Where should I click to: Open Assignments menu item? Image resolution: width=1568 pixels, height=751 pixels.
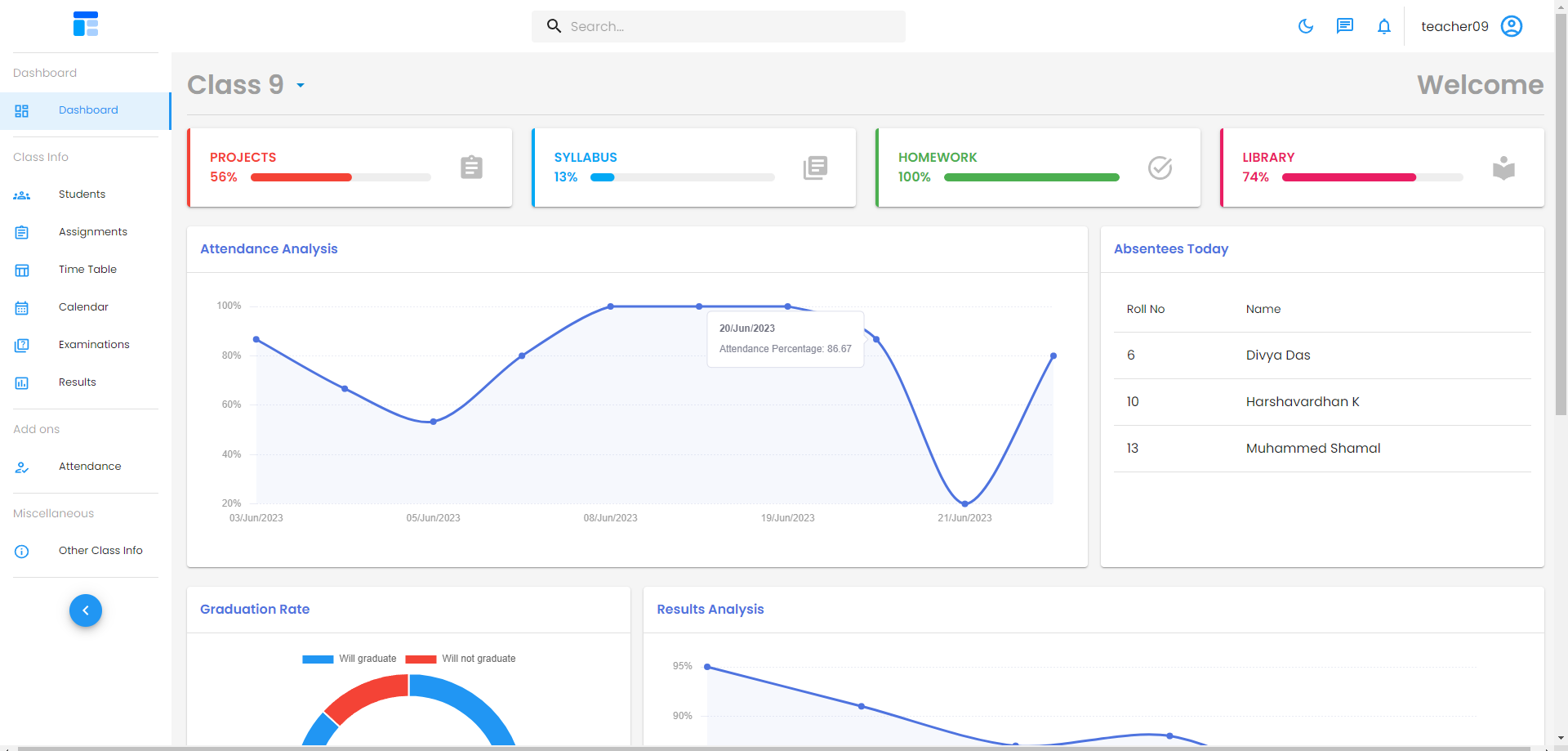click(85, 232)
